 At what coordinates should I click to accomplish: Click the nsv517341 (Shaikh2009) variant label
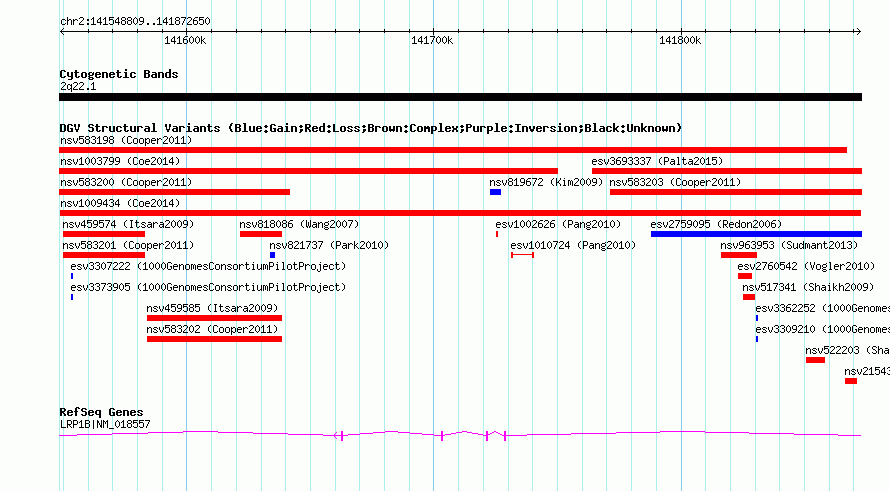point(808,287)
